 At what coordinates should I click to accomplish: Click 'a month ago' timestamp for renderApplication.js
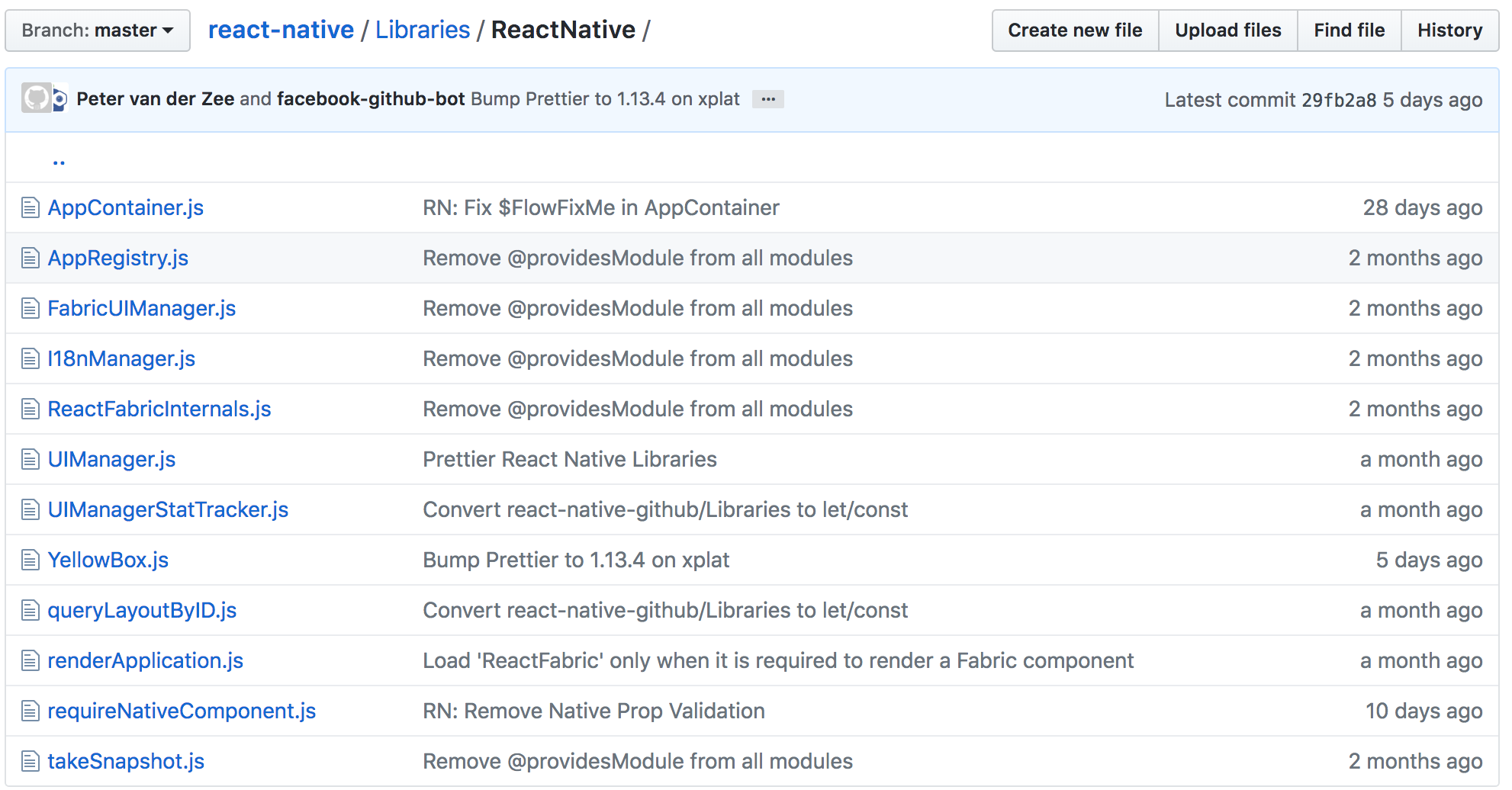(1421, 660)
